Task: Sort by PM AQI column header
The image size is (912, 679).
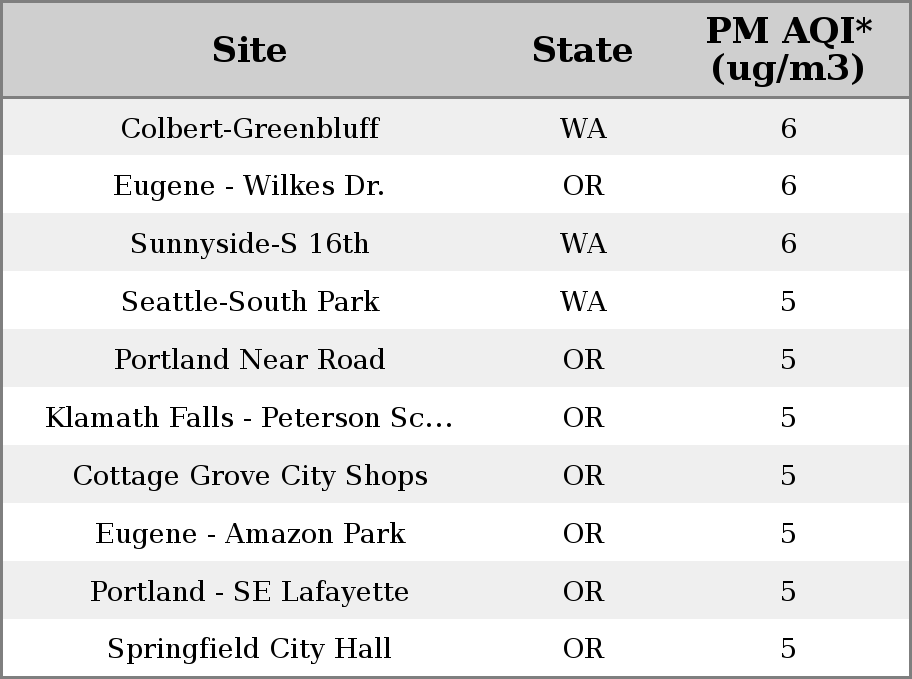Action: [x=789, y=49]
